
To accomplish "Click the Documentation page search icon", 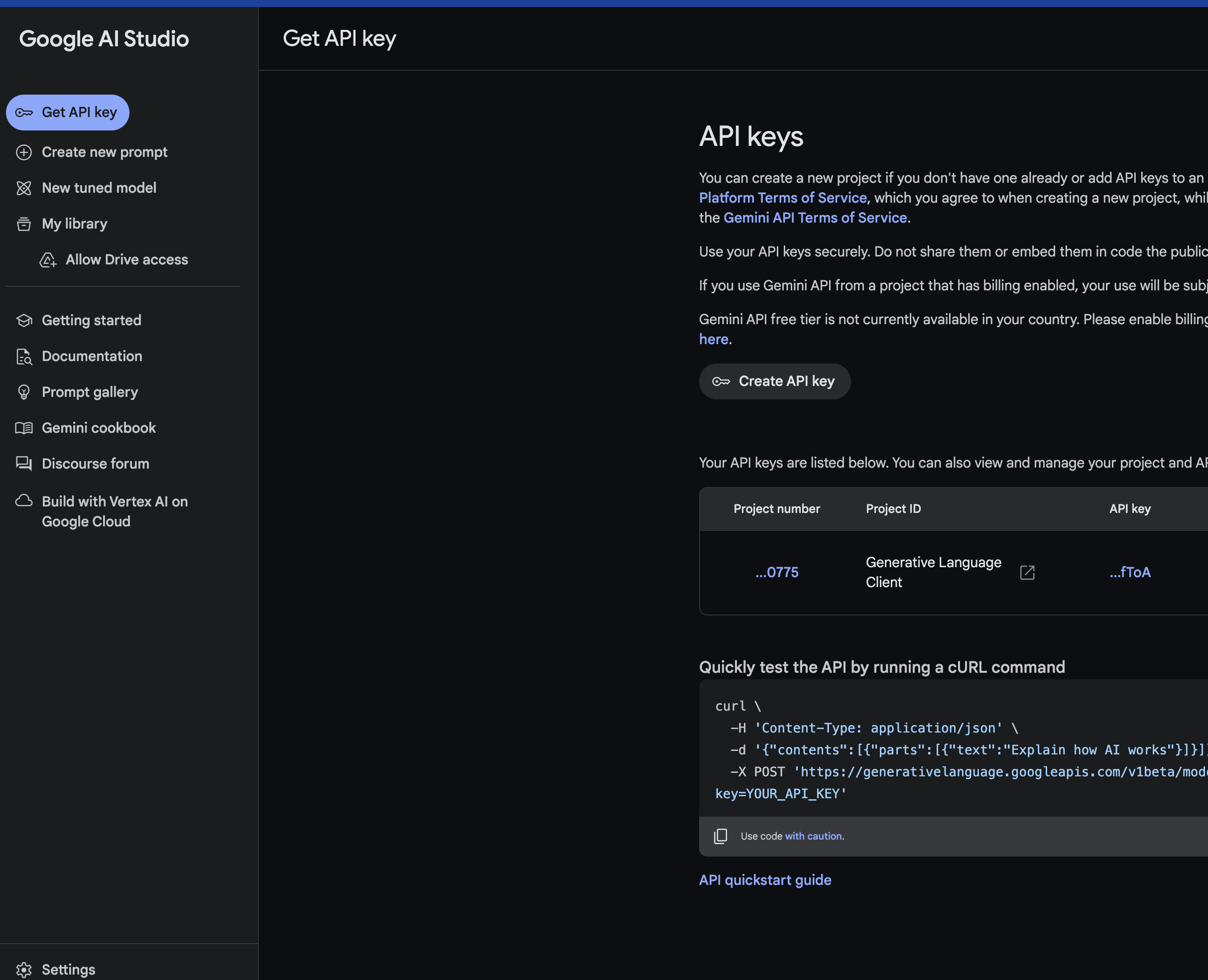I will (x=24, y=357).
